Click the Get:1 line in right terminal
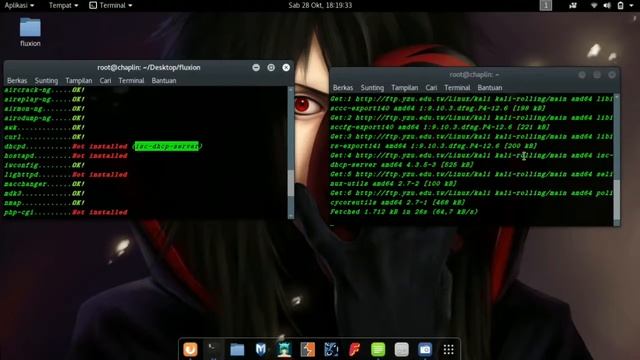 471,99
